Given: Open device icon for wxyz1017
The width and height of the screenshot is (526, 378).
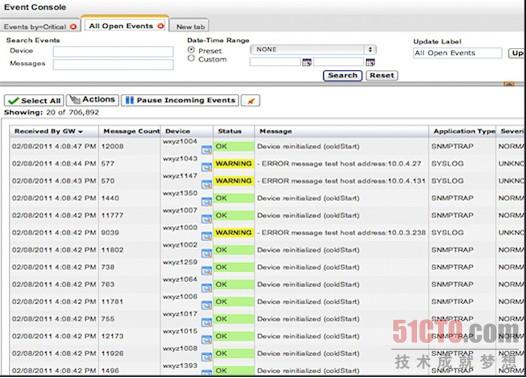Looking at the screenshot, I should (206, 323).
